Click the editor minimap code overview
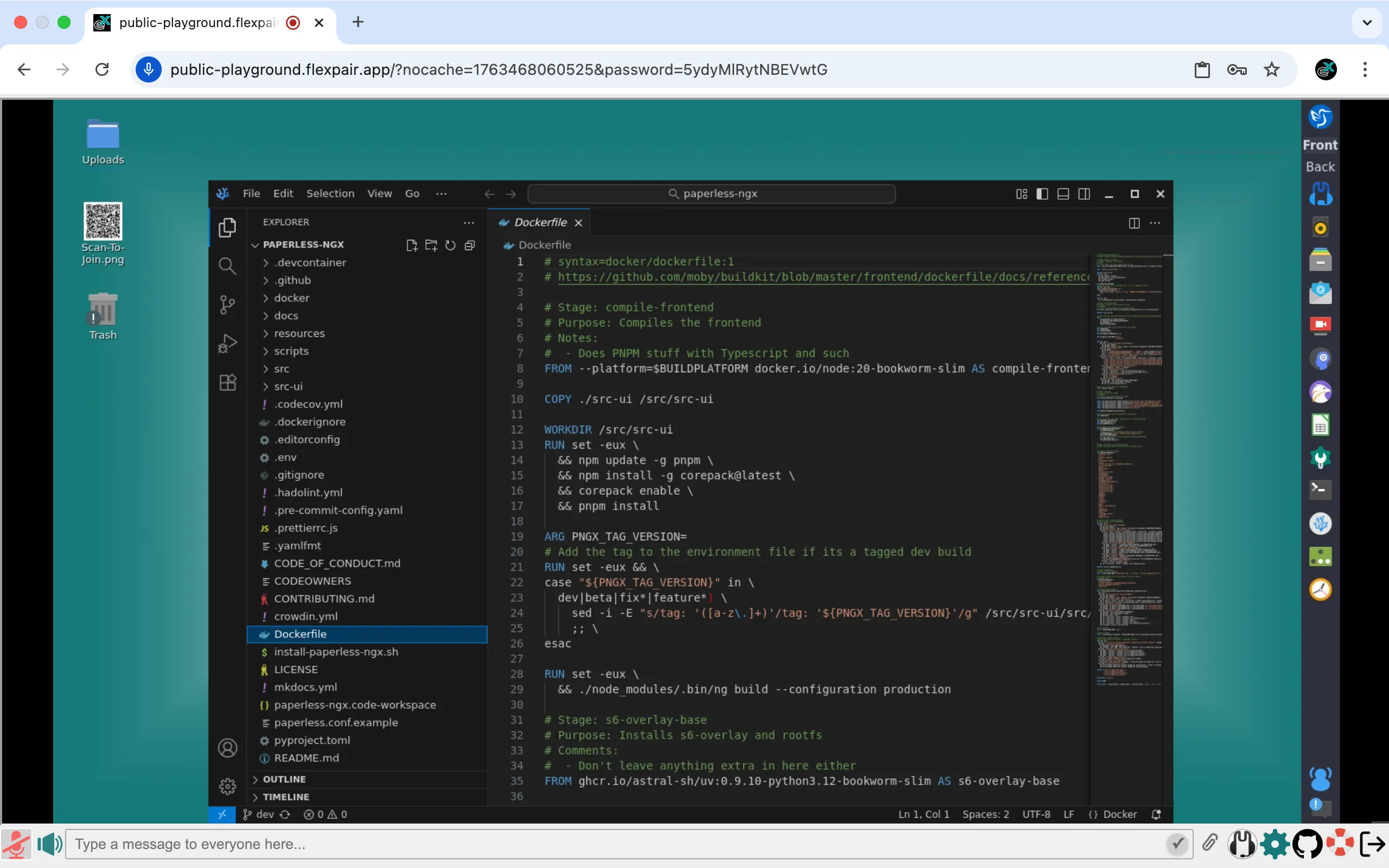 tap(1130, 471)
